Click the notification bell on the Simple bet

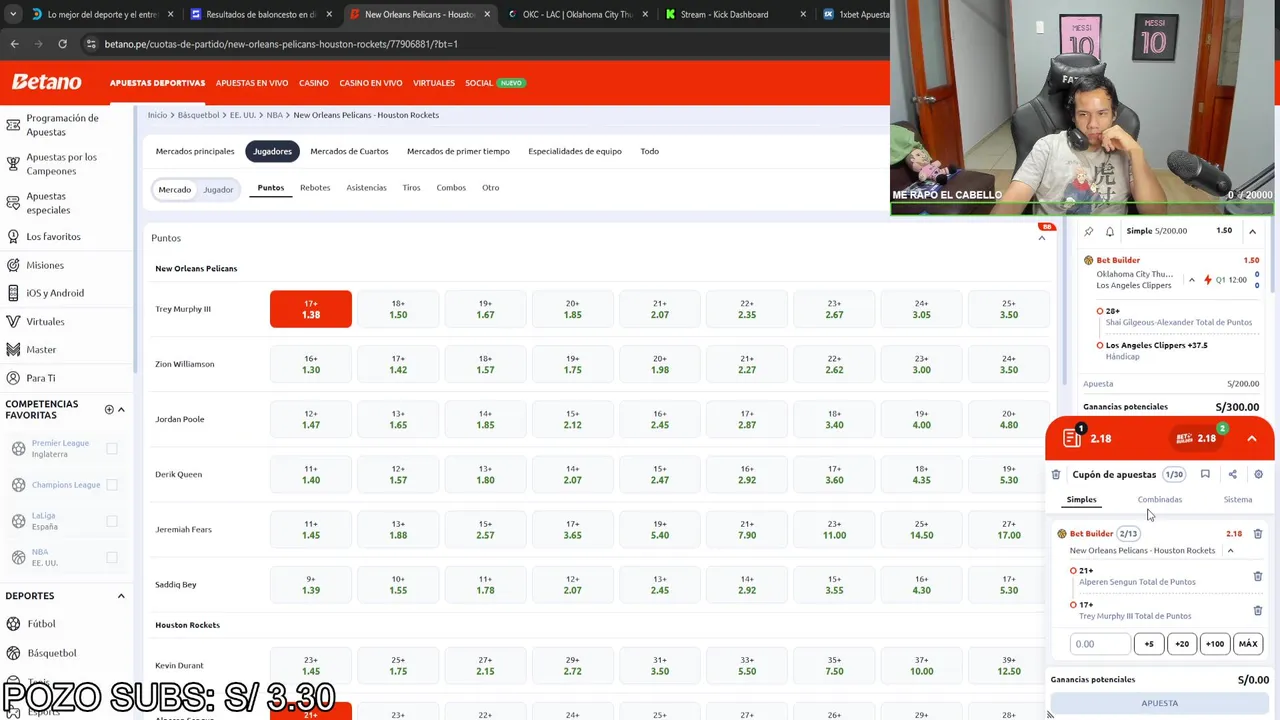[x=1110, y=231]
